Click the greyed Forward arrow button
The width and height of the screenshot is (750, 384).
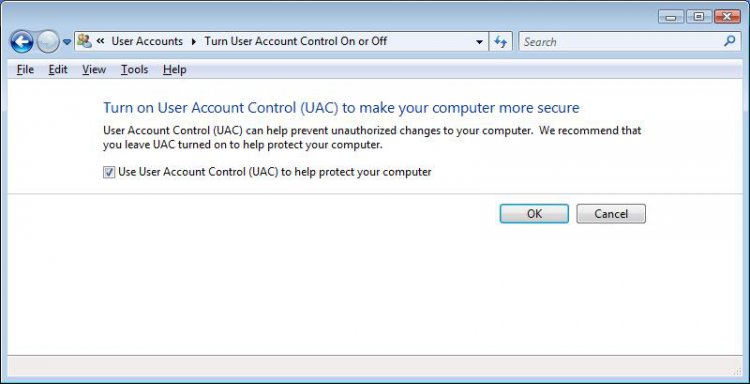point(48,42)
